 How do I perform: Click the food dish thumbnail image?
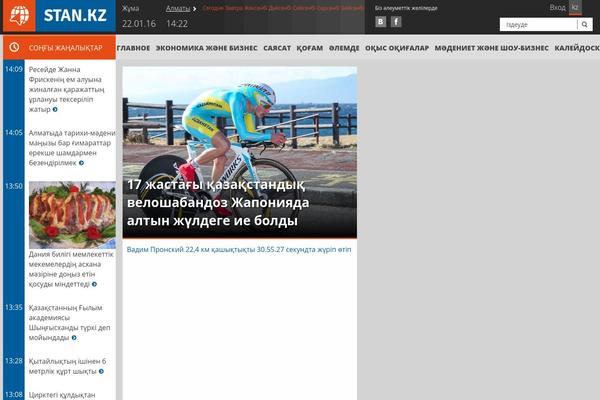[x=72, y=215]
